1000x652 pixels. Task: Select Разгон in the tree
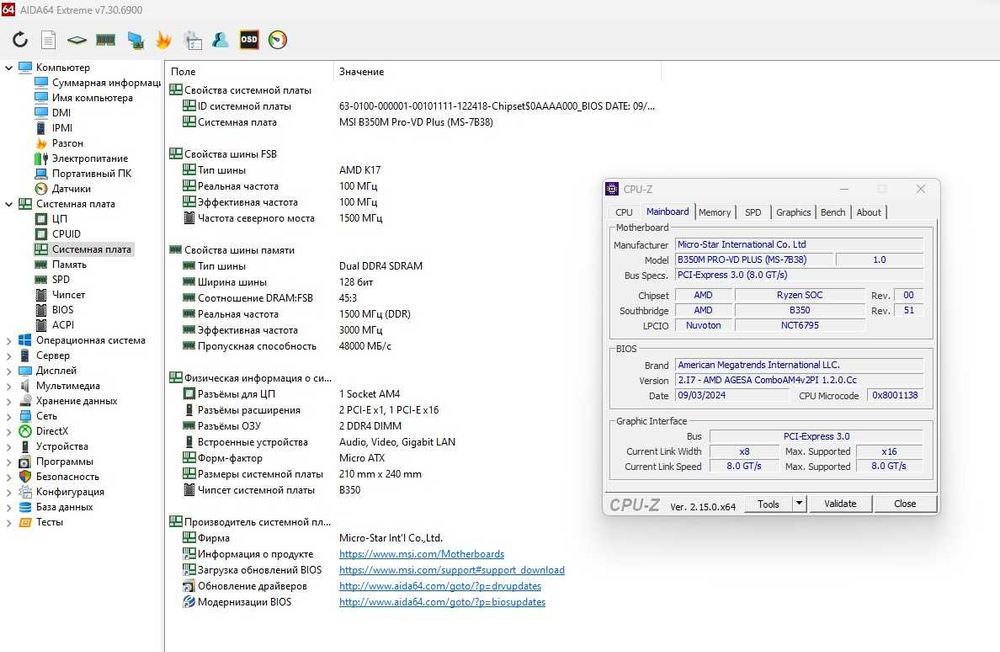pos(59,143)
